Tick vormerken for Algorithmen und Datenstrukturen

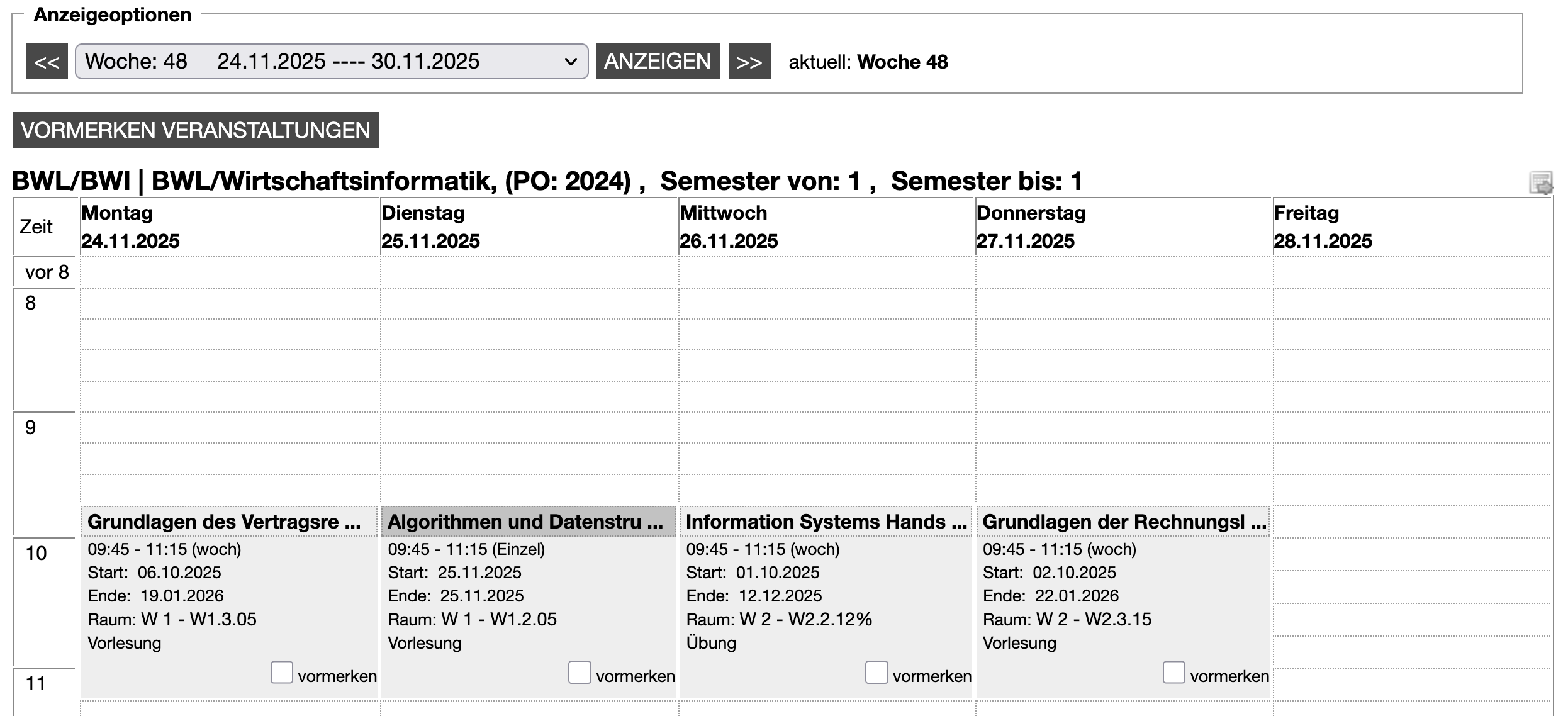click(x=579, y=672)
